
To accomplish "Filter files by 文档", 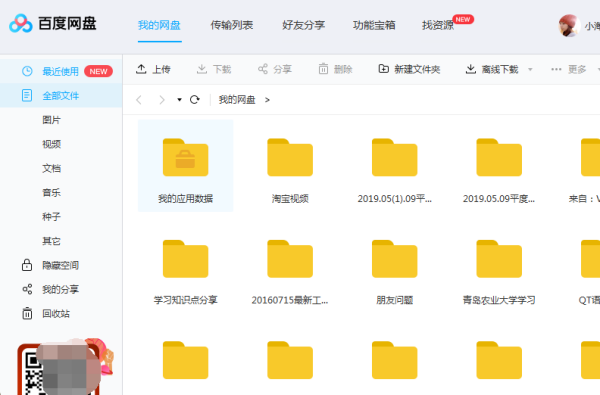I will pyautogui.click(x=51, y=168).
